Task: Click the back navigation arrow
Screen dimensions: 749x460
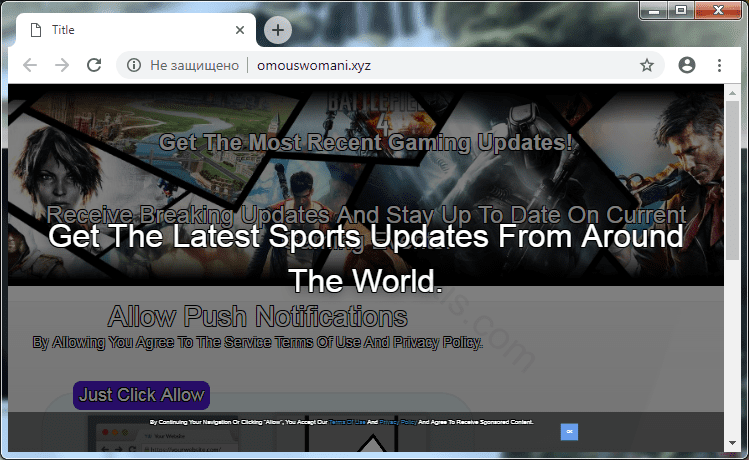Action: pos(30,65)
